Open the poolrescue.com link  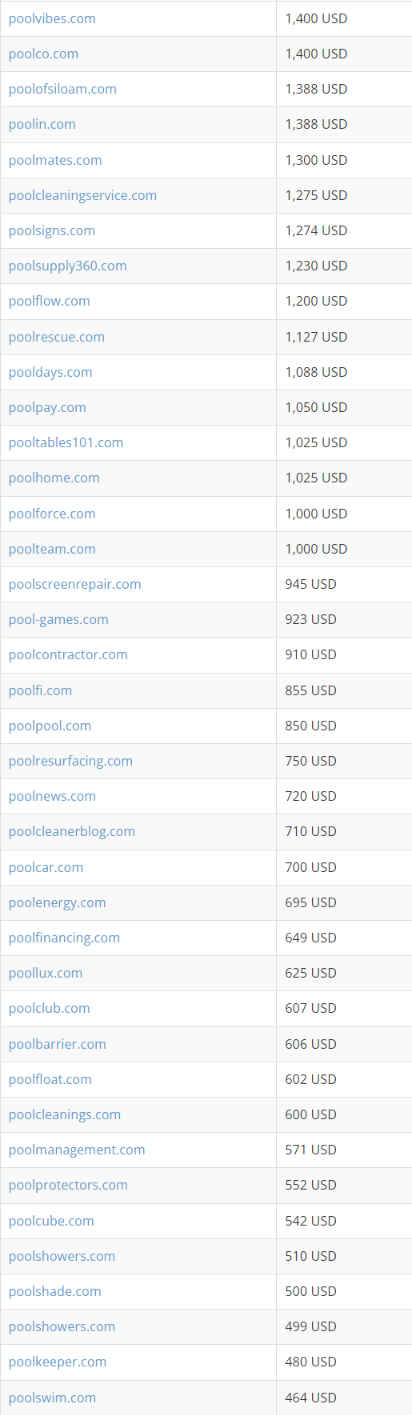(x=56, y=337)
